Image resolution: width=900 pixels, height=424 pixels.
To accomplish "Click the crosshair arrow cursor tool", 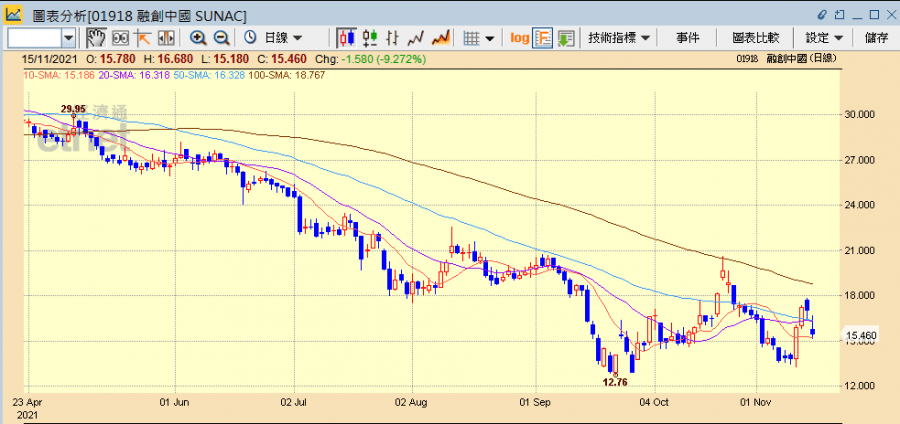I will [142, 37].
